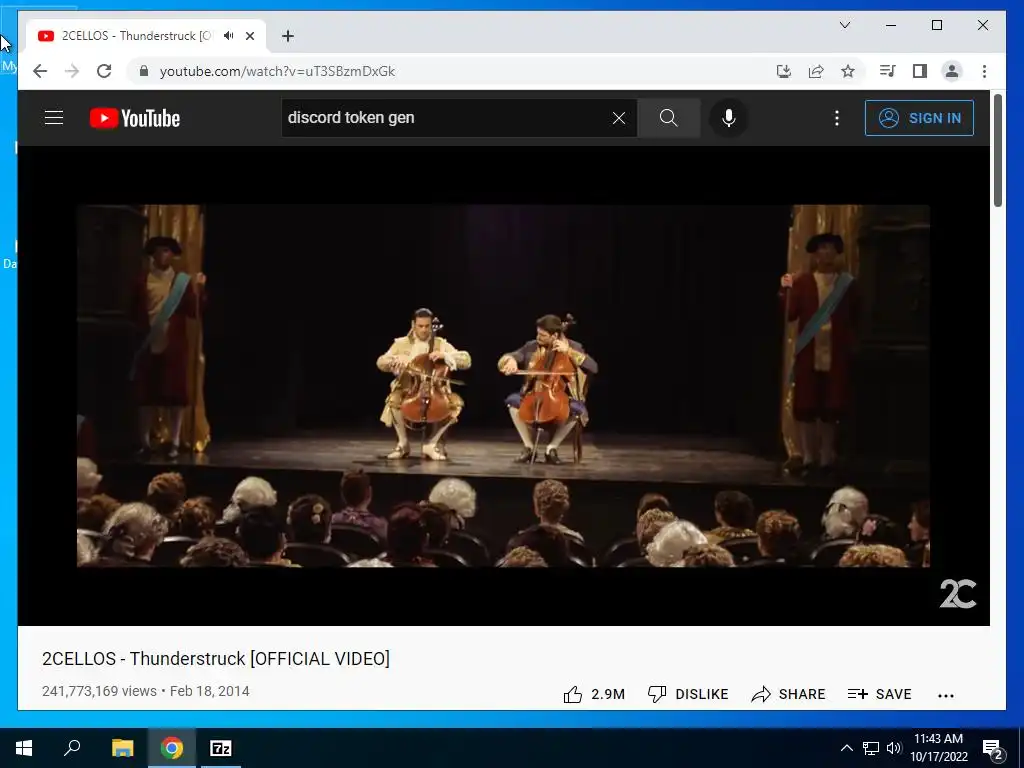Viewport: 1024px width, 768px height.
Task: Click SAVE to add to playlist
Action: click(x=879, y=694)
